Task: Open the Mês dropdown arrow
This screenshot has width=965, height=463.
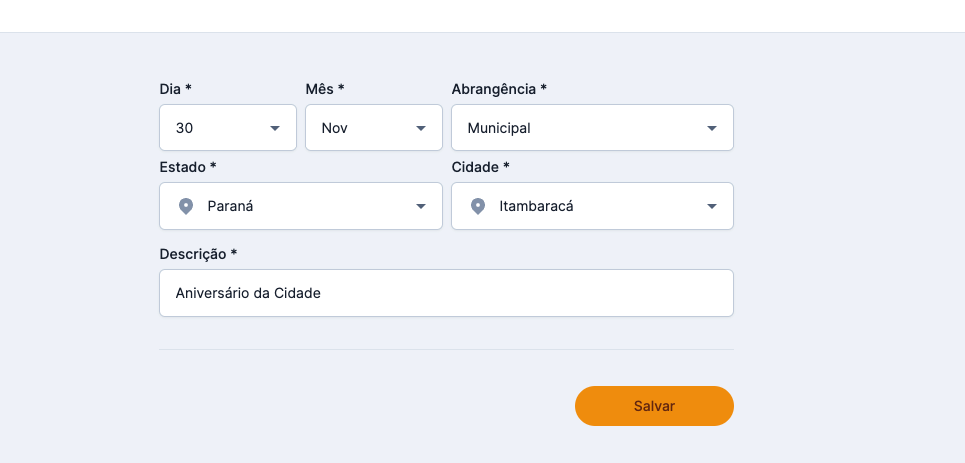Action: point(421,129)
